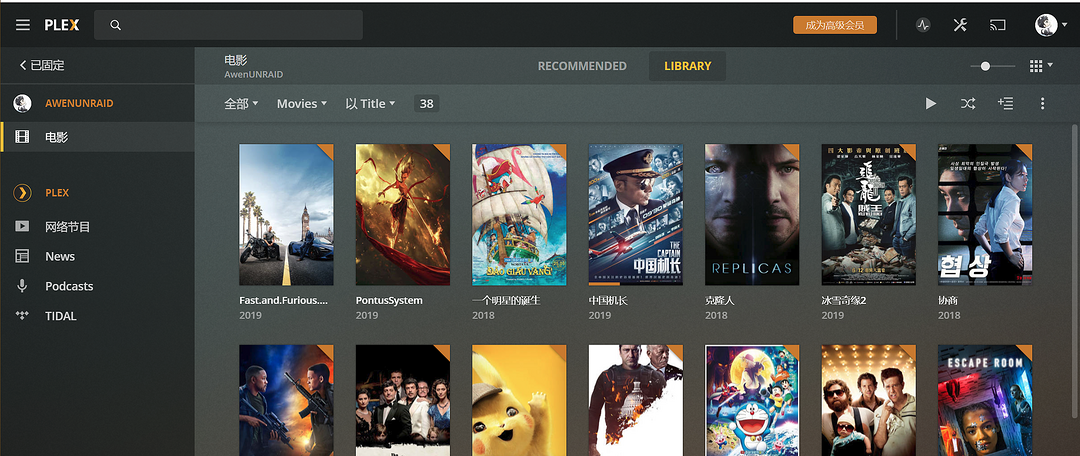Open the Replicas poster
The image size is (1080, 456).
tap(752, 215)
